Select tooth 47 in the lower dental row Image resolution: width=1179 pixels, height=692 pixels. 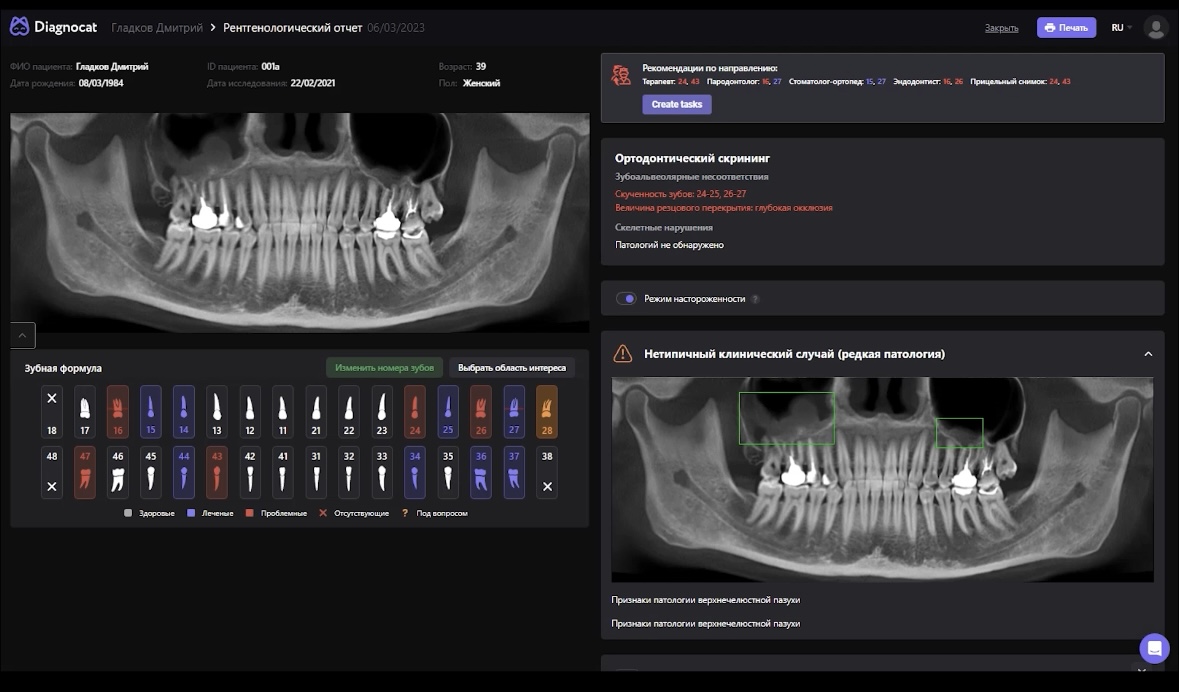(x=84, y=472)
